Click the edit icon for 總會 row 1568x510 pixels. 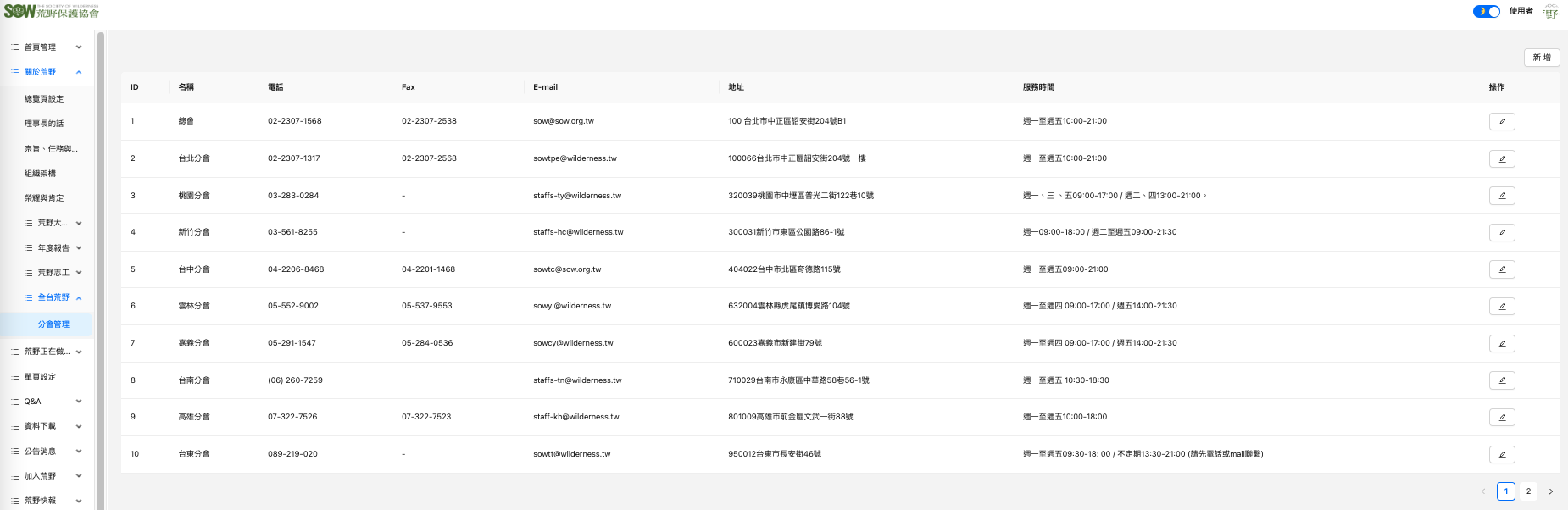(1501, 122)
